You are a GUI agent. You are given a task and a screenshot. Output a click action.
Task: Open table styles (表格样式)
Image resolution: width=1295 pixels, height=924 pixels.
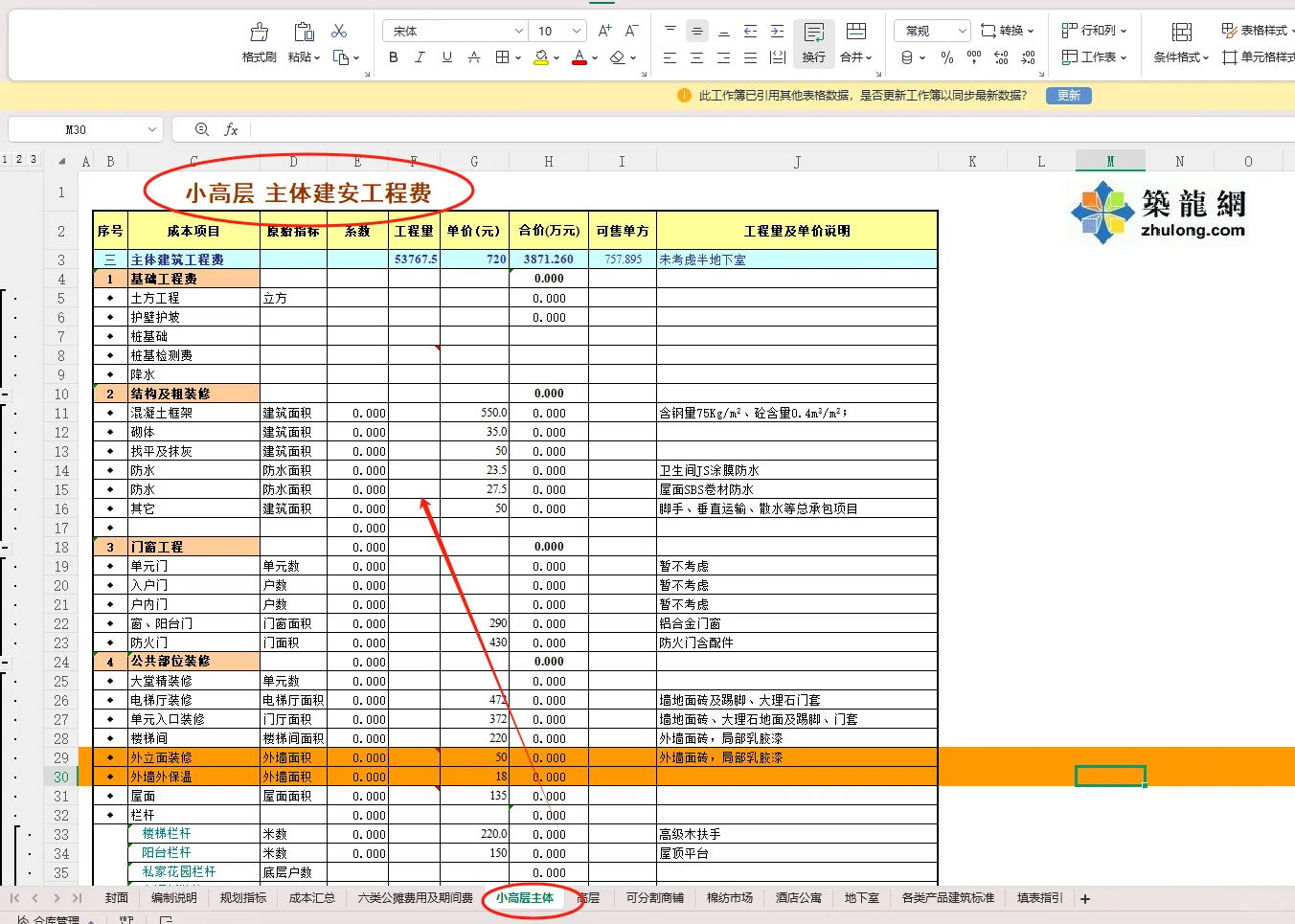[x=1257, y=31]
